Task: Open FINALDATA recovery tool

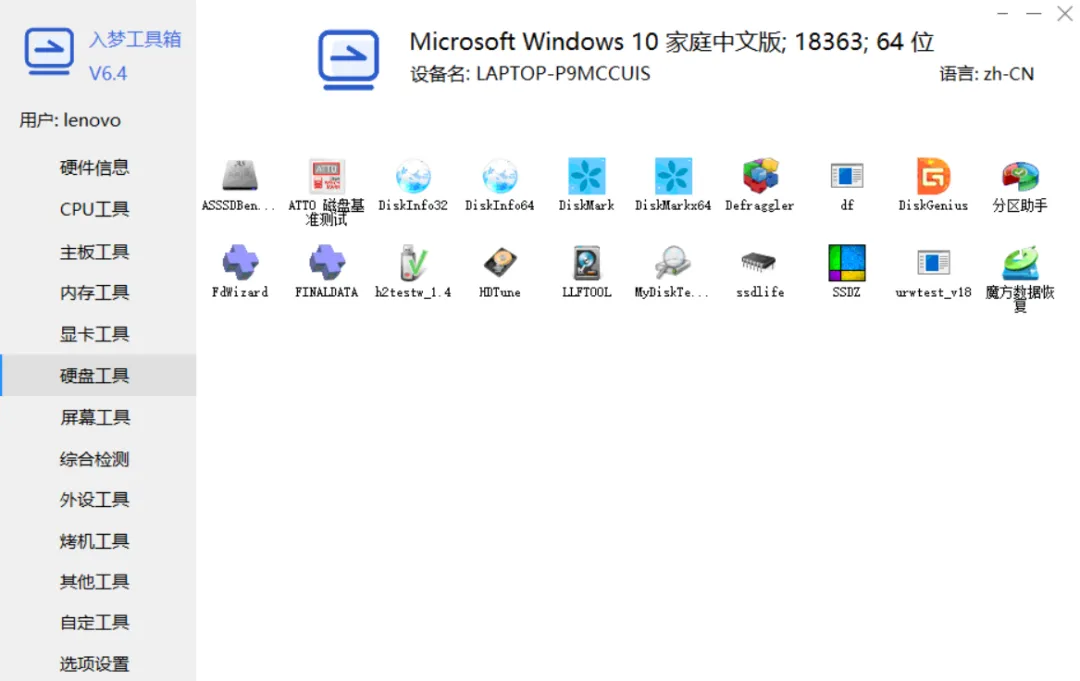Action: (326, 271)
